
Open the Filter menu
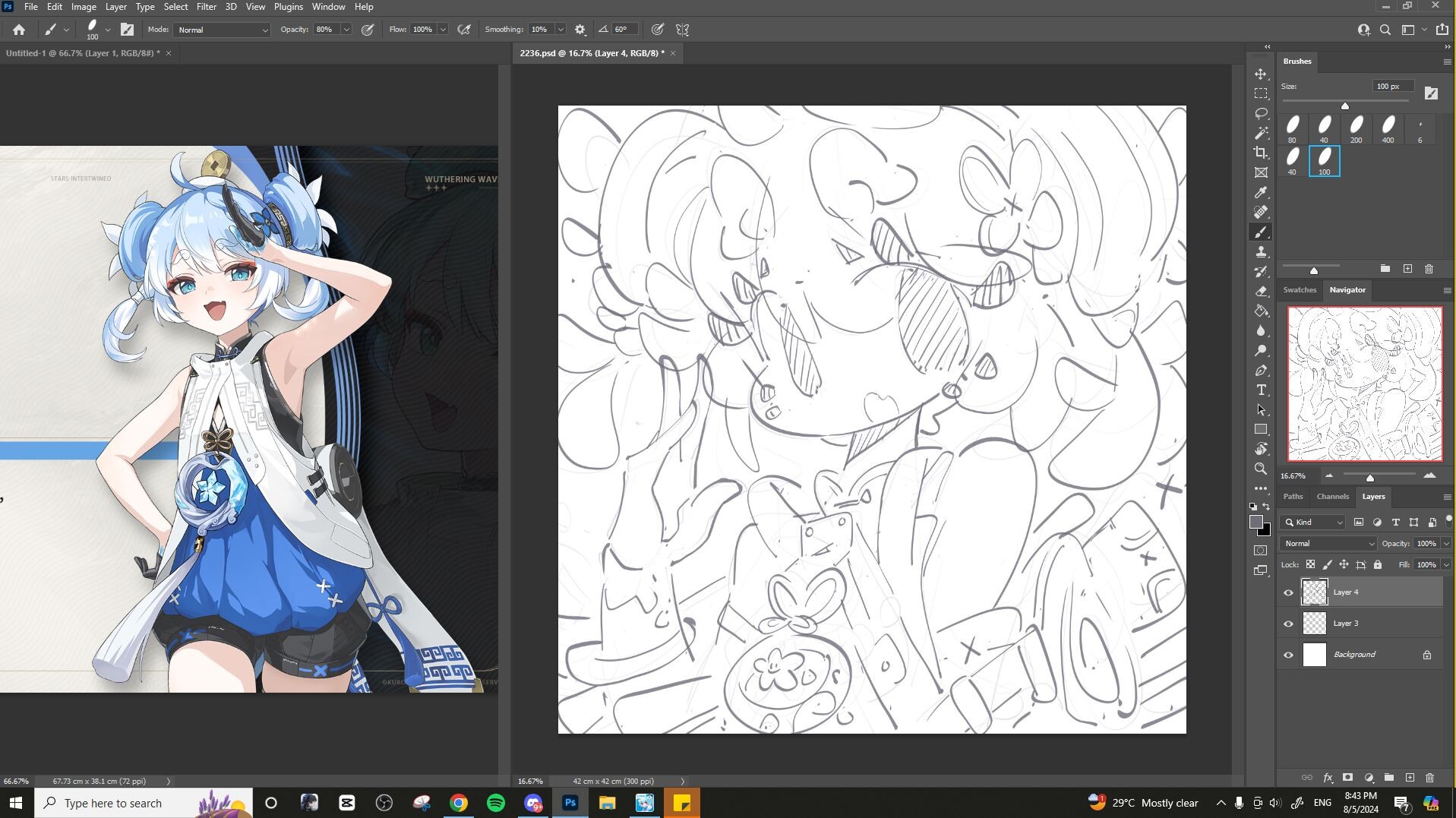[x=207, y=7]
